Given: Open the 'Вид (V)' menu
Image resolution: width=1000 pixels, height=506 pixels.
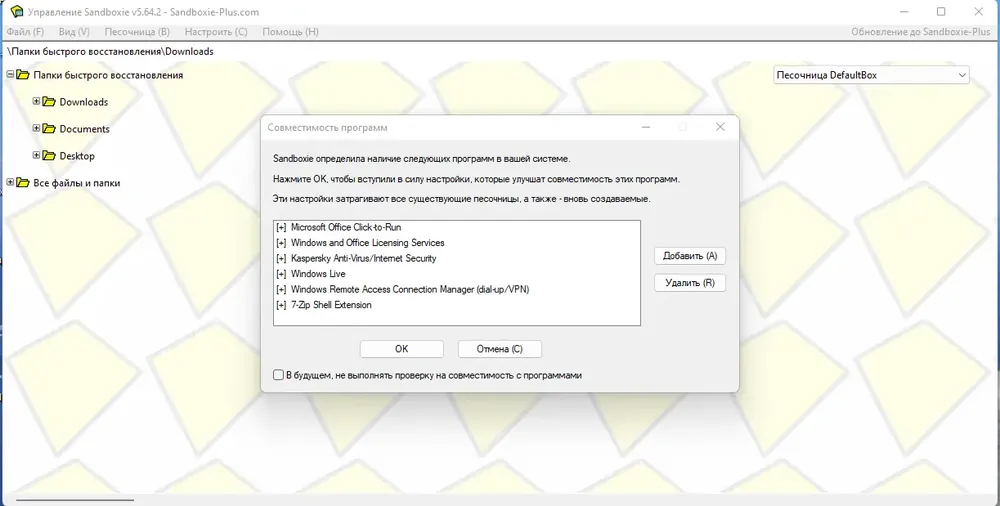Looking at the screenshot, I should pyautogui.click(x=74, y=32).
